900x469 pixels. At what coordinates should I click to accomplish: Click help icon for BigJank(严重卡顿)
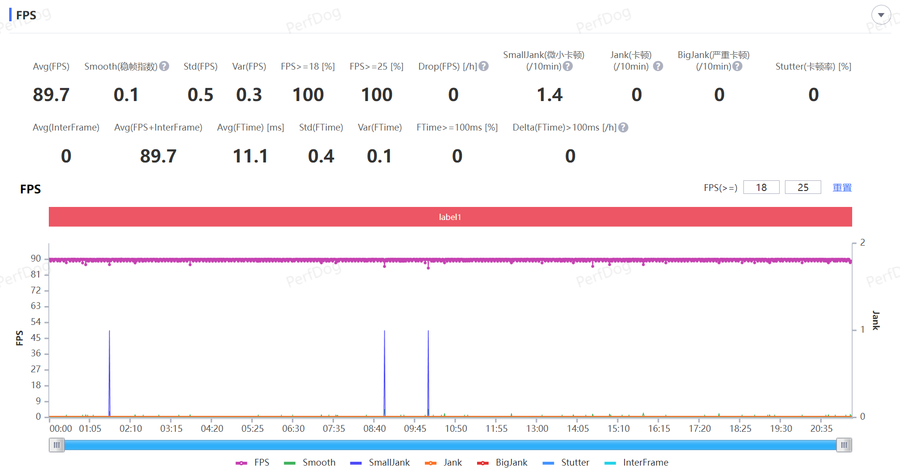(737, 67)
